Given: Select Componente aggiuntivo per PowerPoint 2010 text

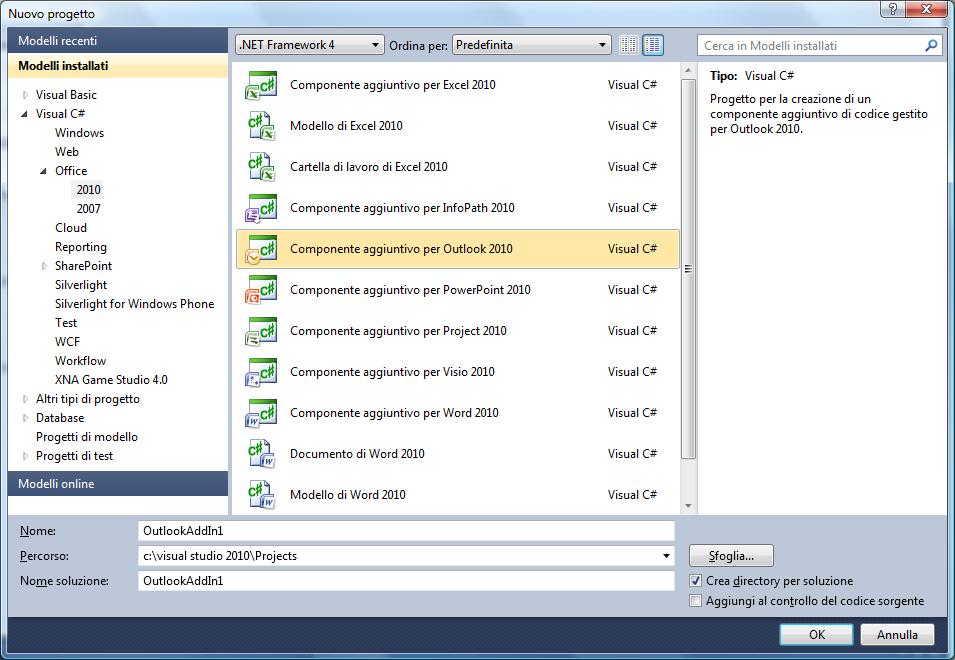Looking at the screenshot, I should pos(410,290).
